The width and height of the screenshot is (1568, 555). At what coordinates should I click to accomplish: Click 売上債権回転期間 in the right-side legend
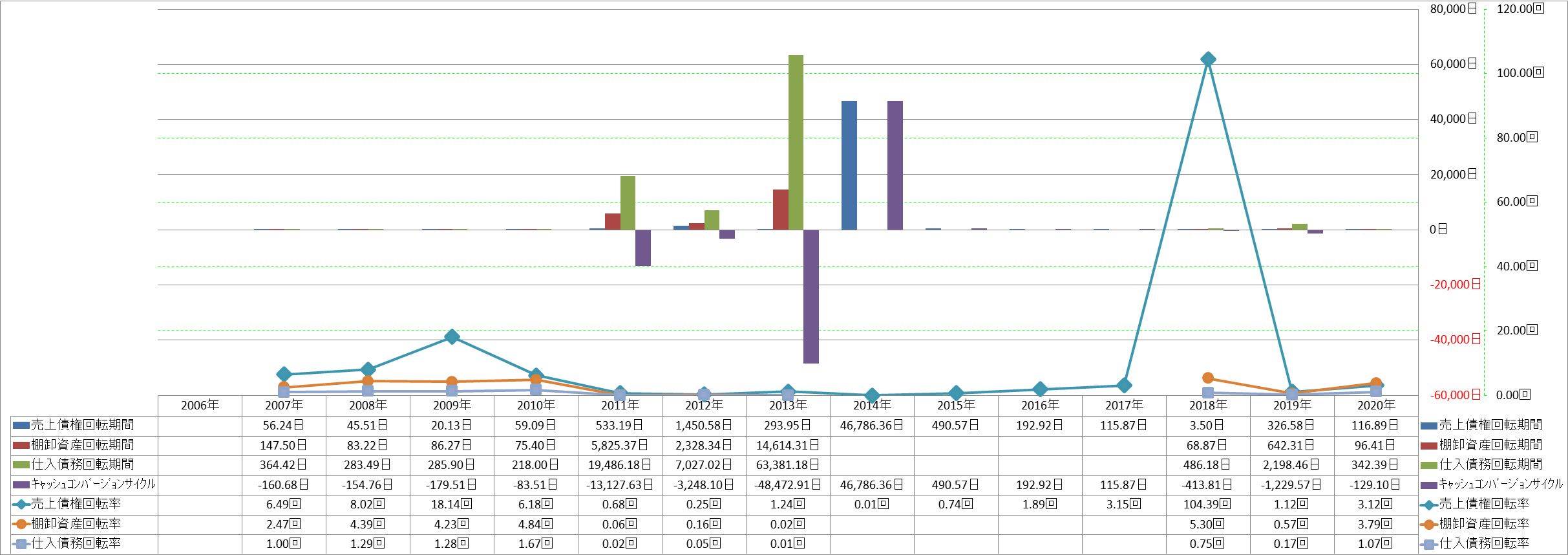tap(1490, 425)
